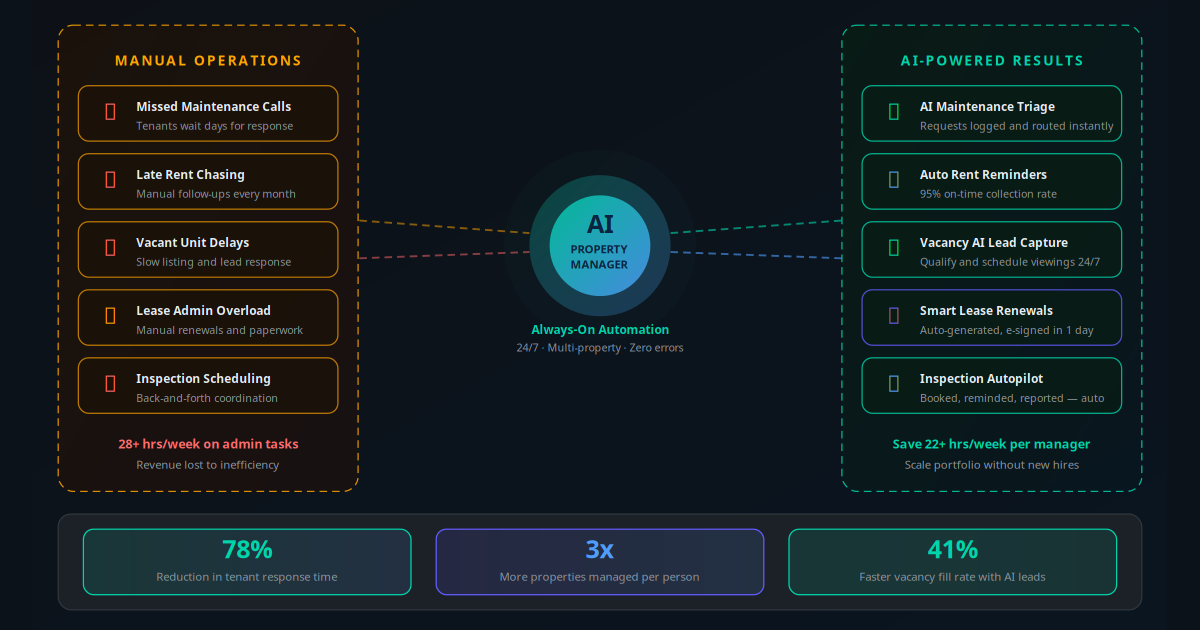This screenshot has height=630, width=1200.
Task: Click the icon beside AI Maintenance Triage
Action: (894, 112)
